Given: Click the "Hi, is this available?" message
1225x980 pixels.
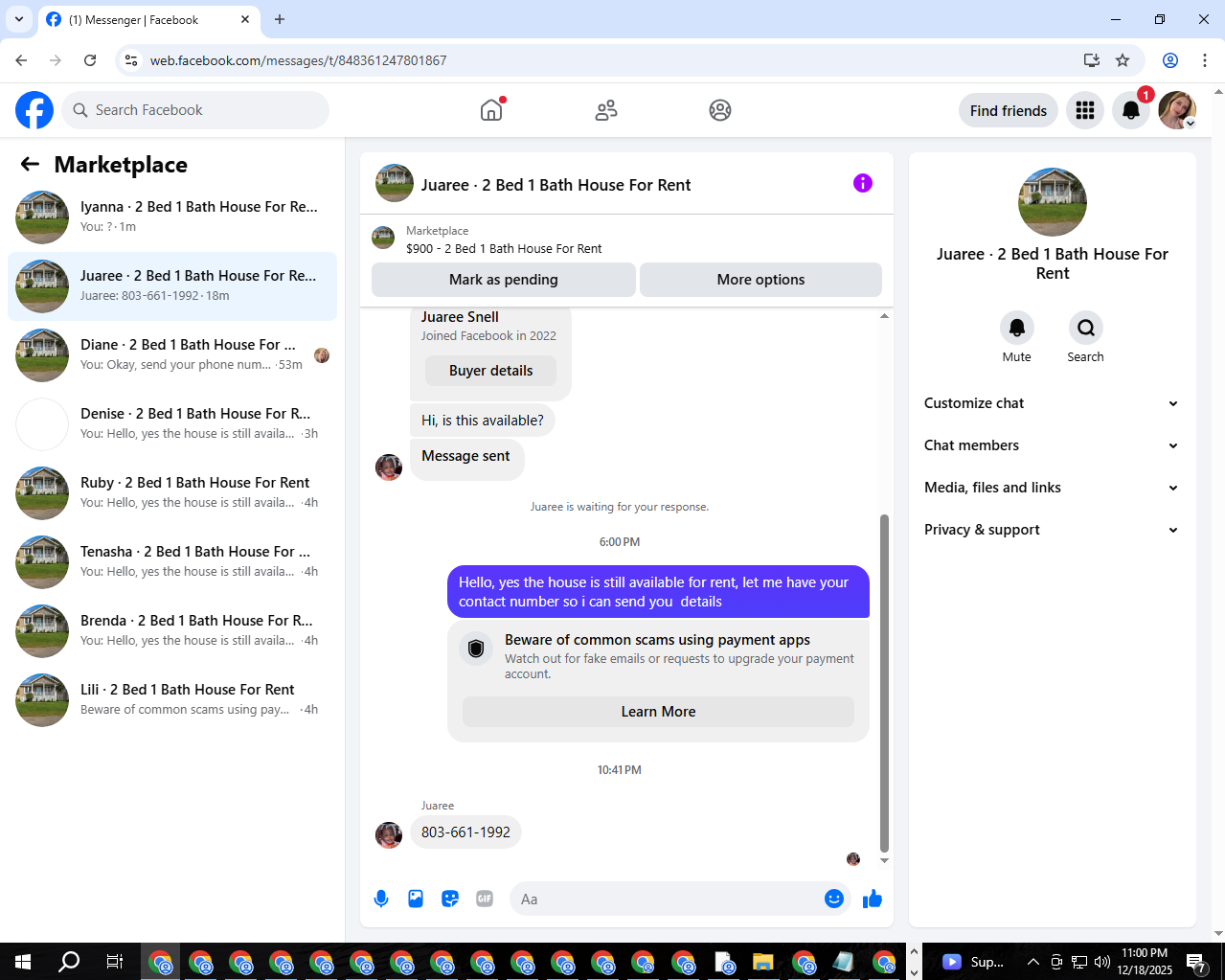Looking at the screenshot, I should (x=483, y=421).
